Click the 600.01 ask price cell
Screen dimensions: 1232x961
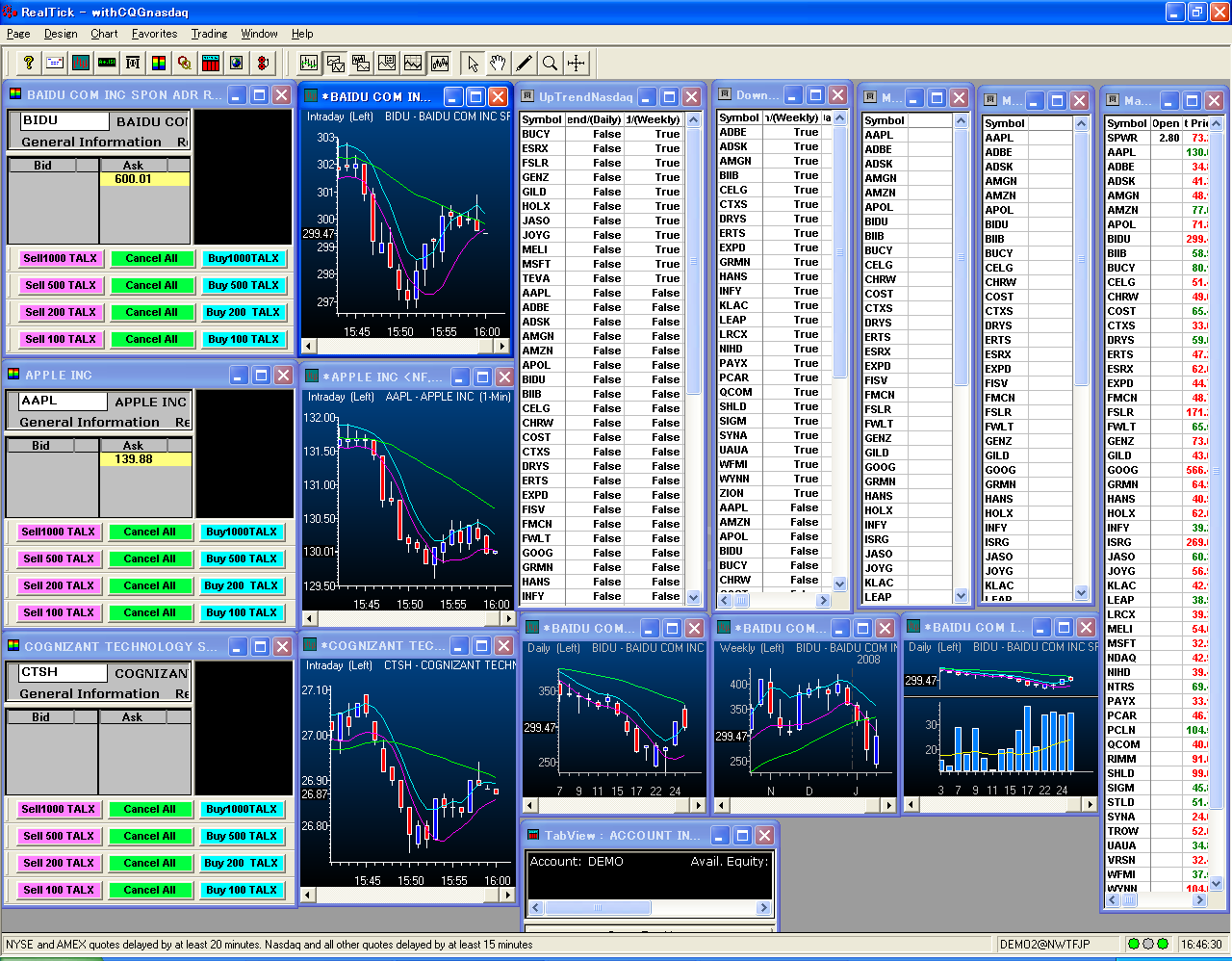144,179
